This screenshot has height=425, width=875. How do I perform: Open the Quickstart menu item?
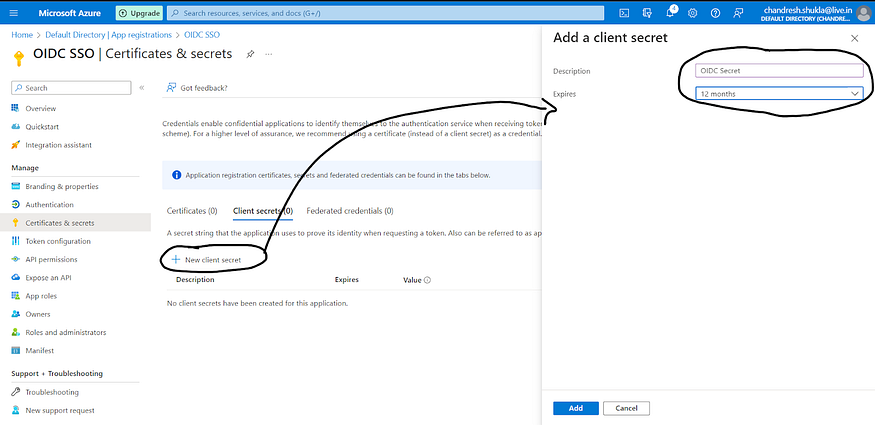pos(42,127)
